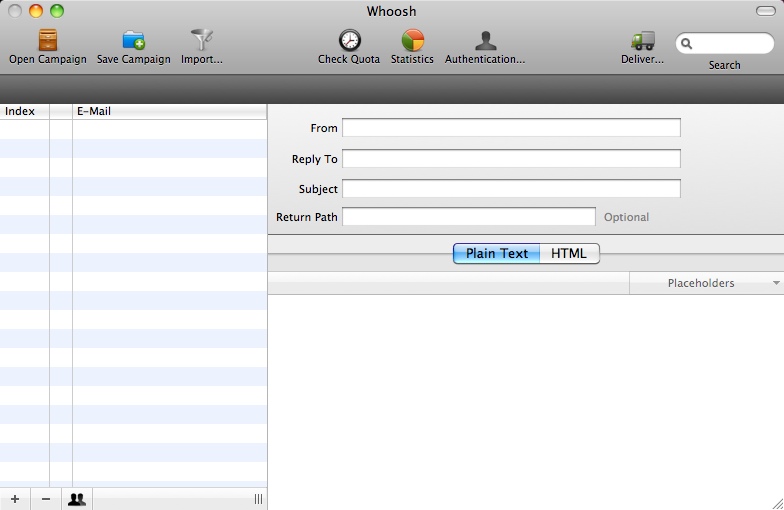Click the contacts group icon below list
The image size is (784, 510).
(x=76, y=499)
